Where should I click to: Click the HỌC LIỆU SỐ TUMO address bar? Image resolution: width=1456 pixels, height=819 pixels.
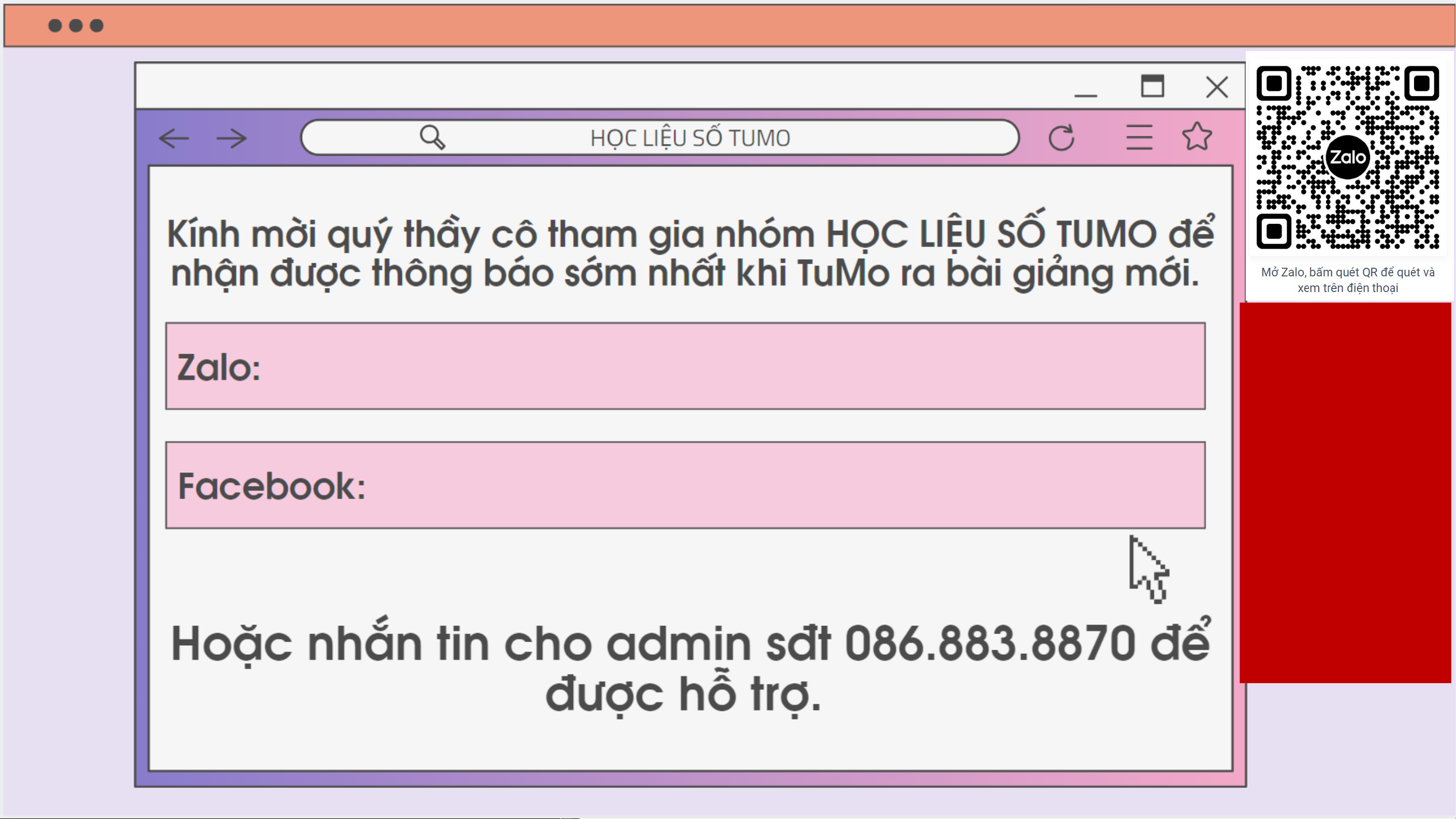pos(660,137)
